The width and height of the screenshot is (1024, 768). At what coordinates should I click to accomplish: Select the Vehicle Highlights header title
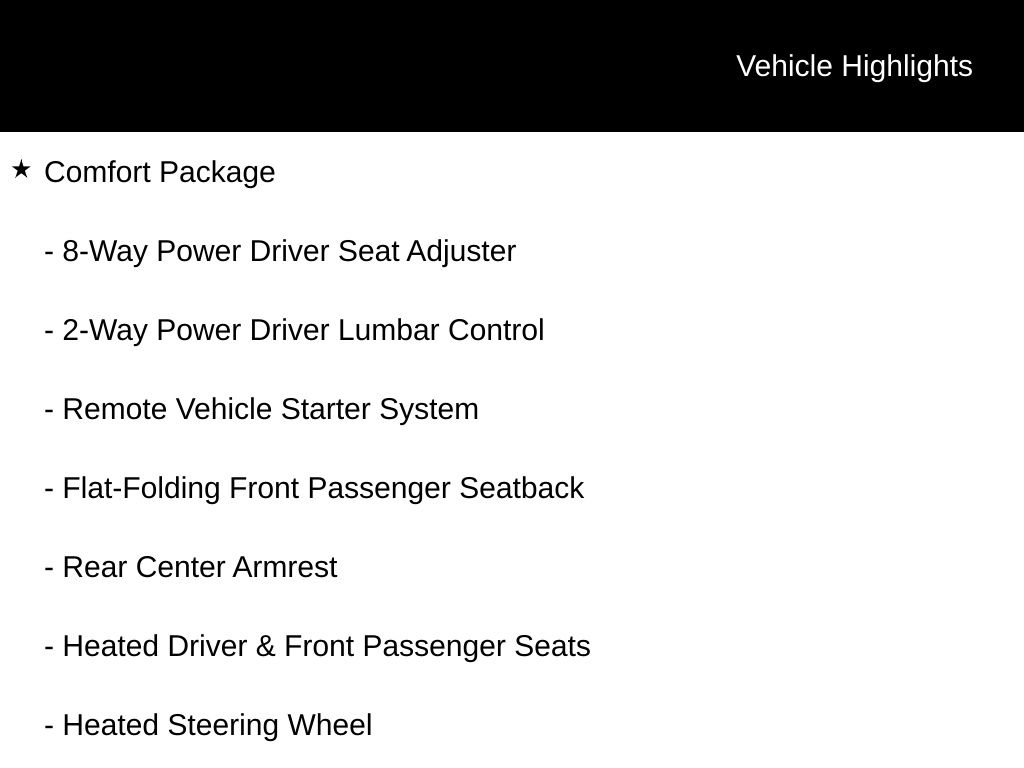tap(854, 67)
